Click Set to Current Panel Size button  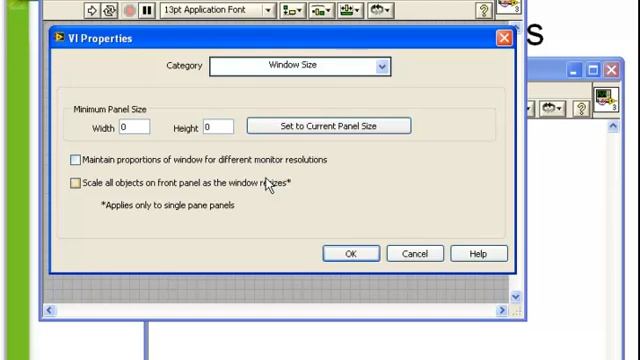329,126
